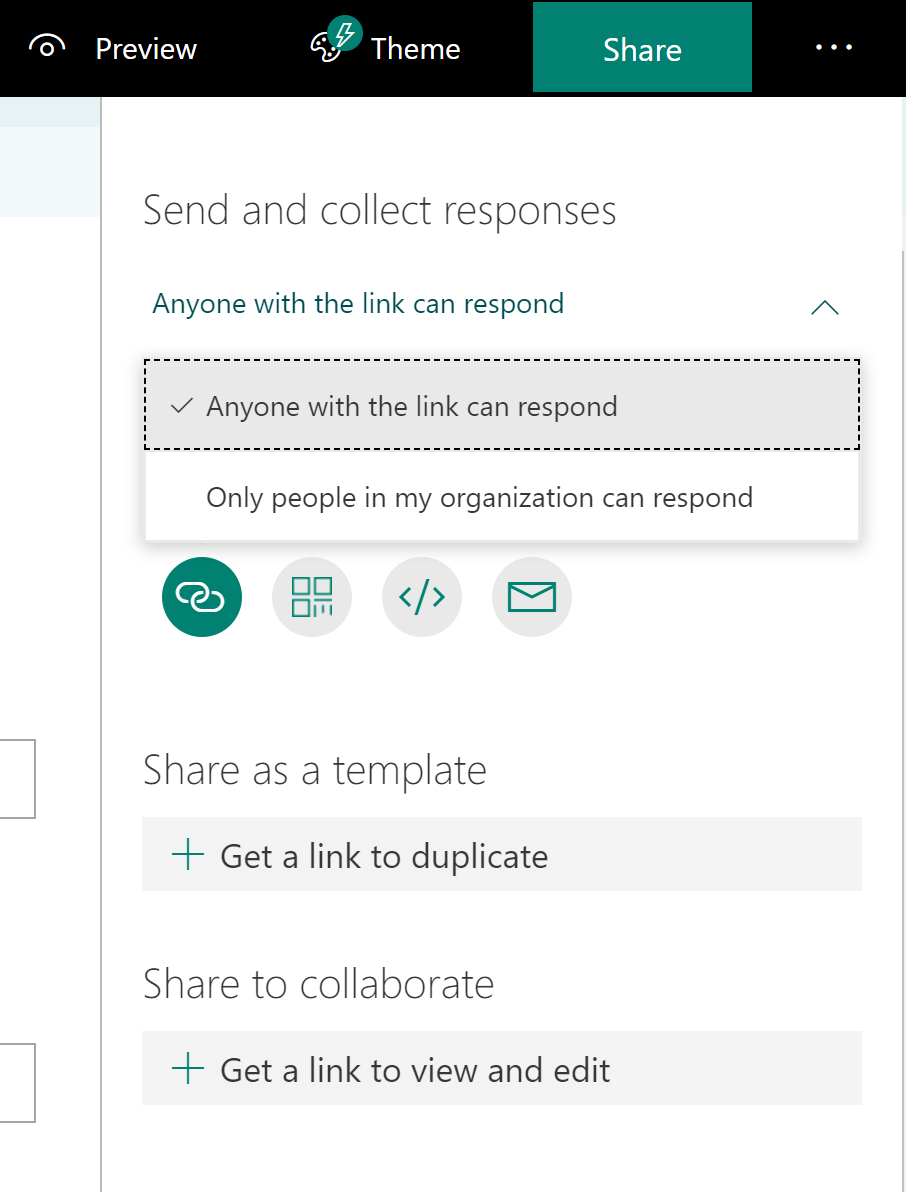Screen dimensions: 906x1192
Task: Choose the email sharing icon
Action: click(x=532, y=597)
